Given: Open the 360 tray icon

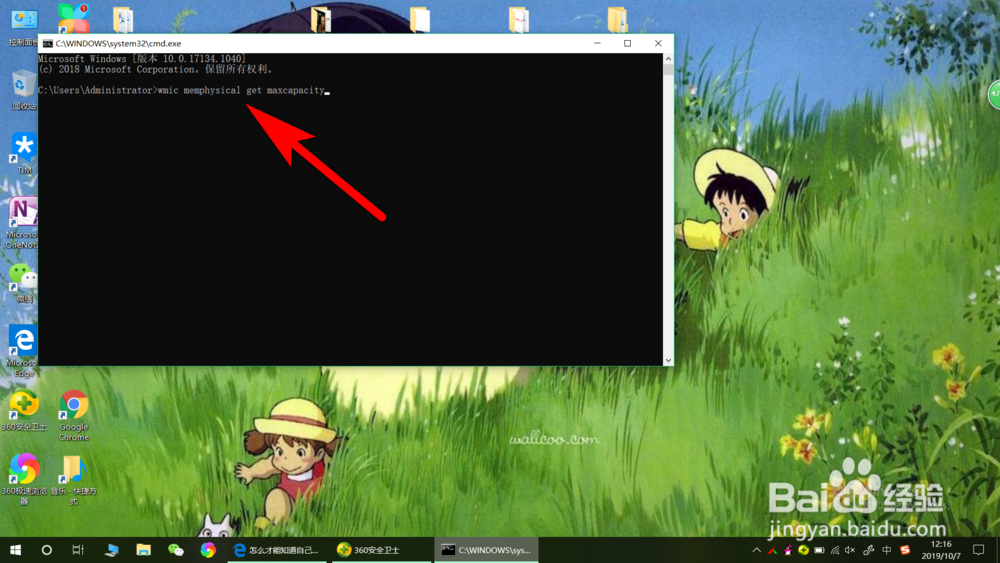Looking at the screenshot, I should [804, 550].
